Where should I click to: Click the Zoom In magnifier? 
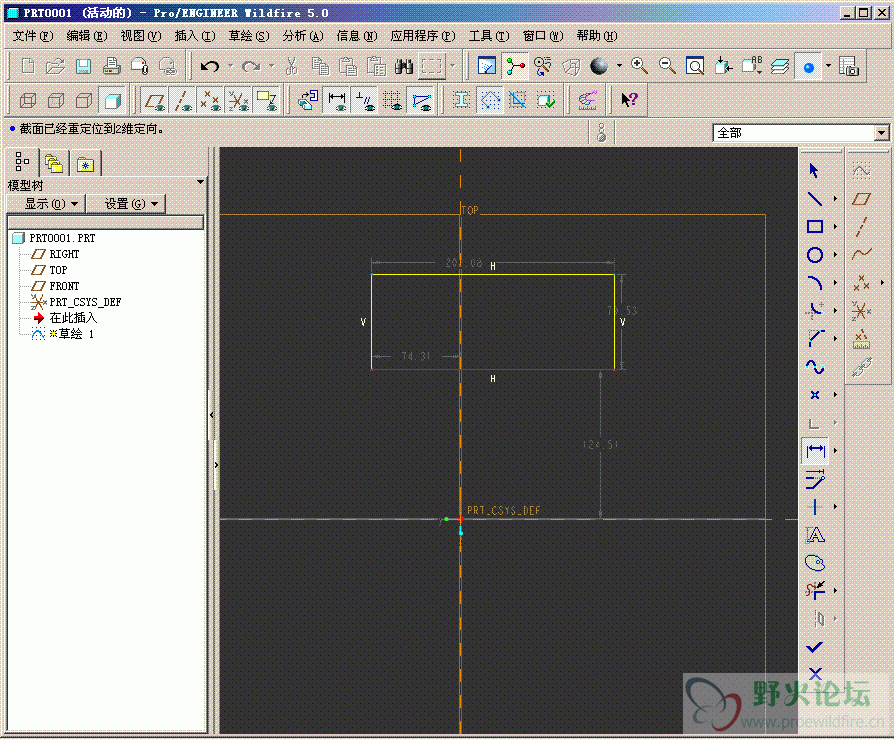(x=639, y=67)
